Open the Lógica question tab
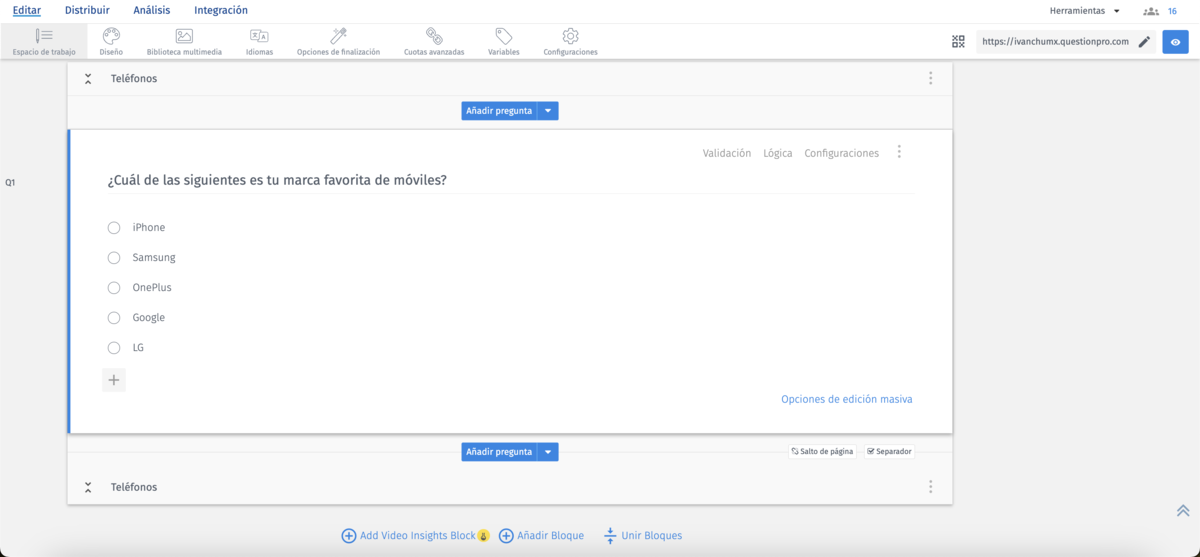 pos(777,153)
